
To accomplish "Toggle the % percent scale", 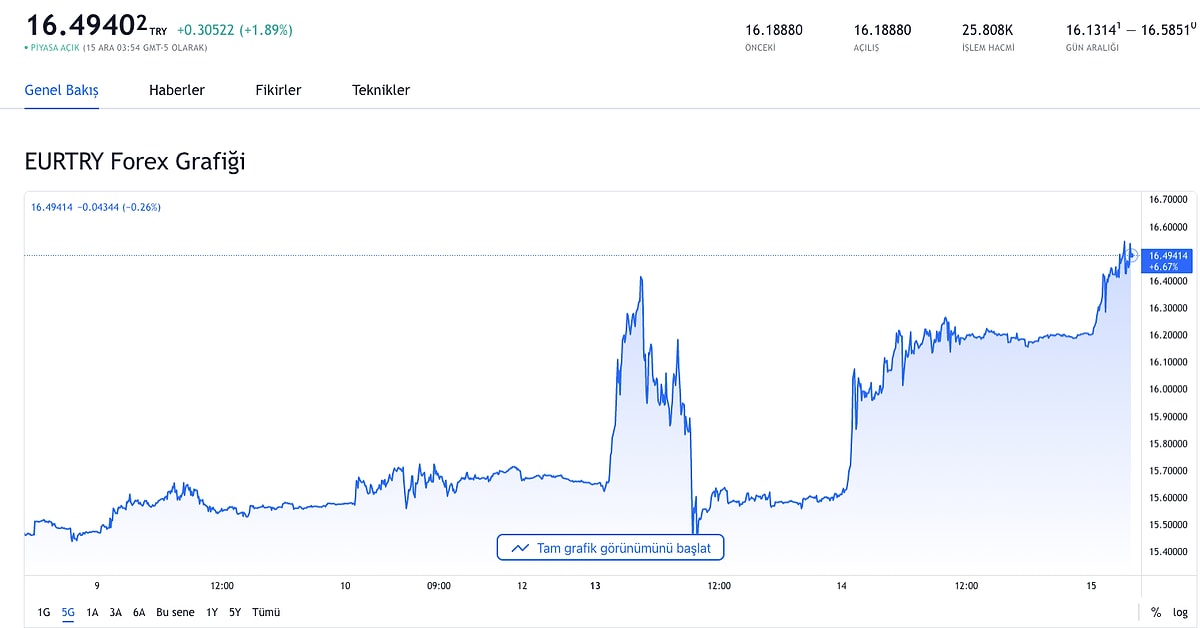I will [x=1156, y=612].
